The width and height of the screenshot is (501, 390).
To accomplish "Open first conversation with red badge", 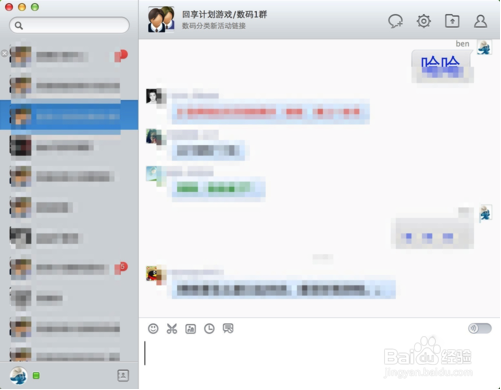I will [x=69, y=56].
